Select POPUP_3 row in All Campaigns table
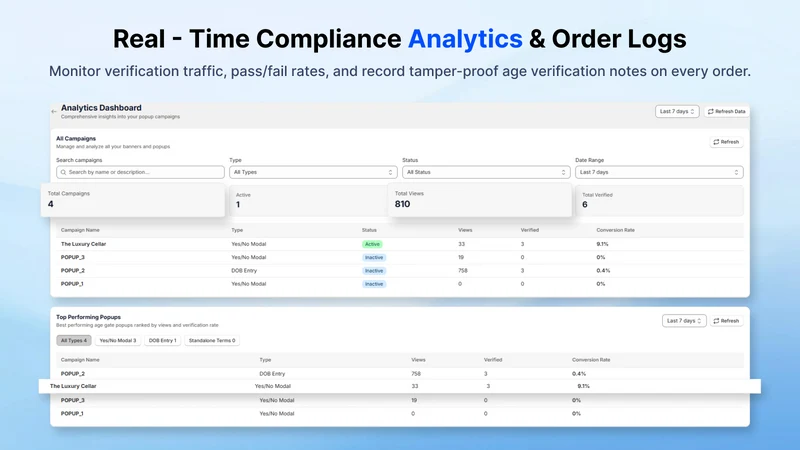The image size is (800, 450). tap(399, 257)
